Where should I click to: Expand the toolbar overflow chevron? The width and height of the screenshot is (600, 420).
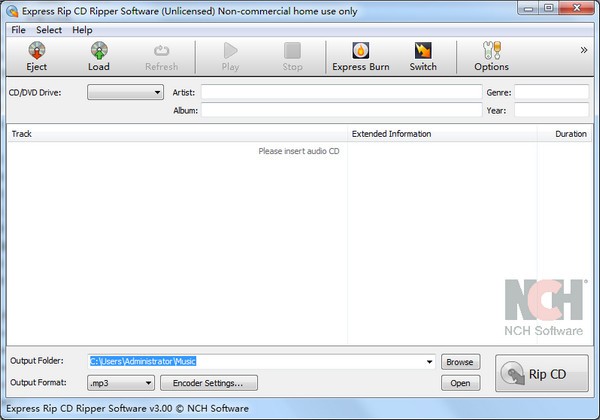(x=584, y=49)
